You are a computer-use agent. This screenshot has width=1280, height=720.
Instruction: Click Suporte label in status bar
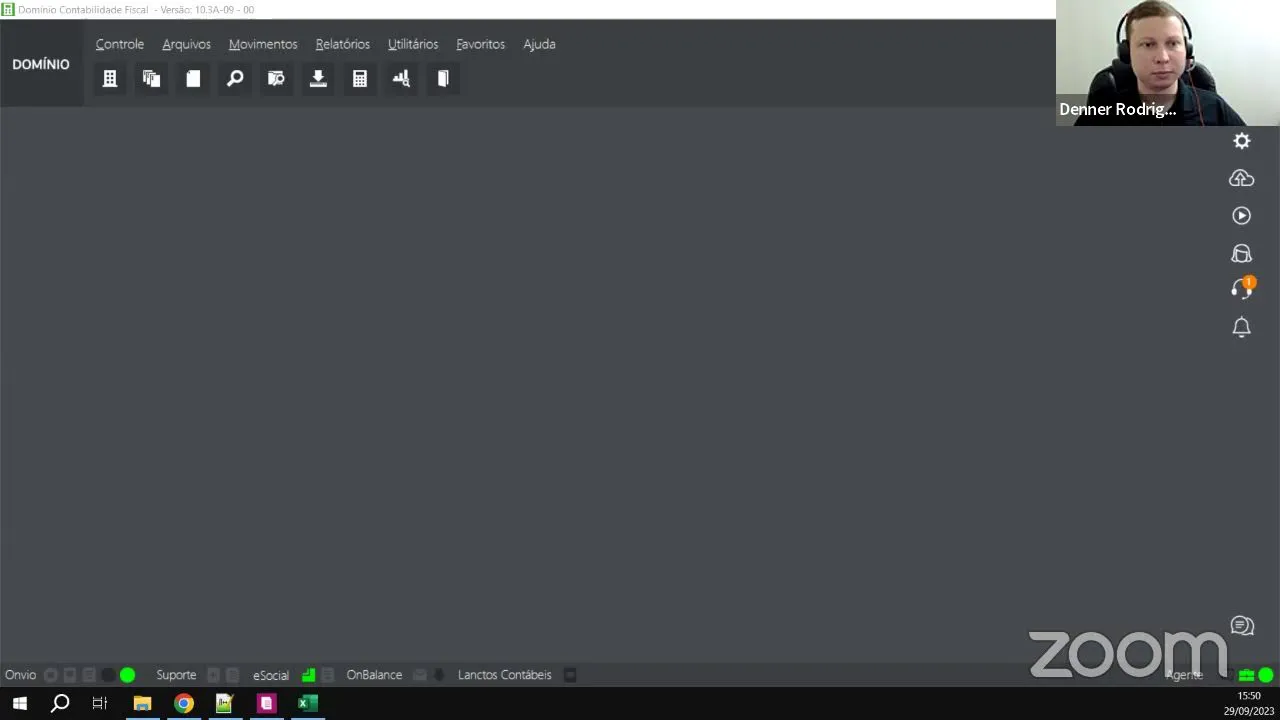point(176,675)
